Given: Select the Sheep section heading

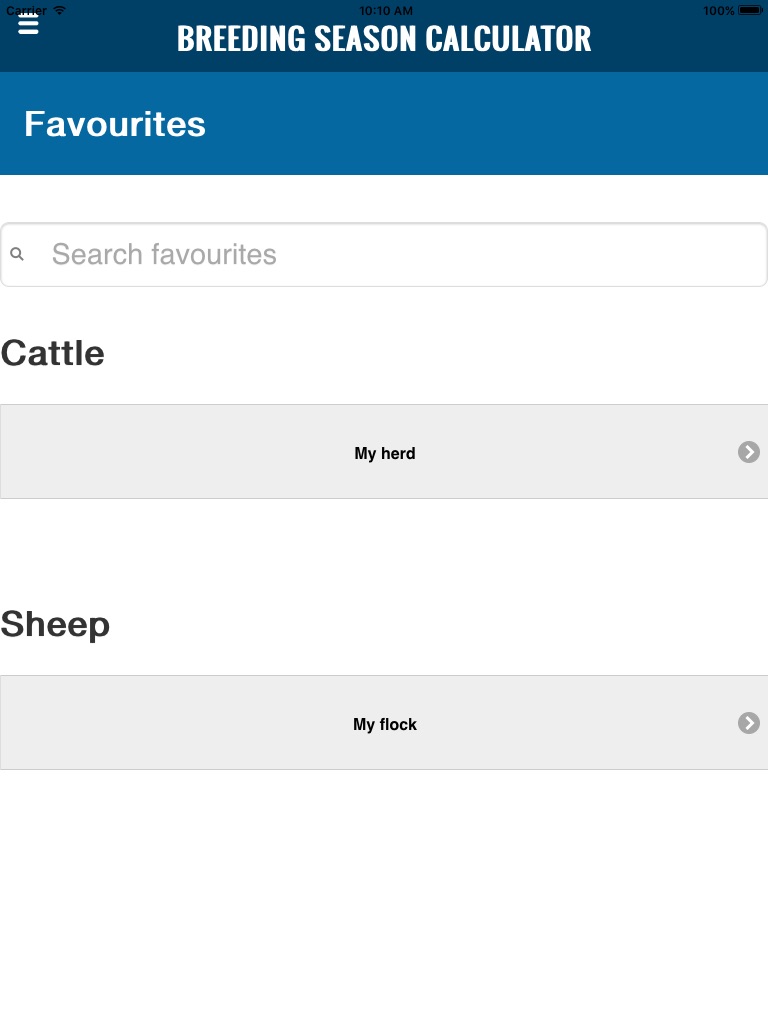Looking at the screenshot, I should pyautogui.click(x=55, y=624).
